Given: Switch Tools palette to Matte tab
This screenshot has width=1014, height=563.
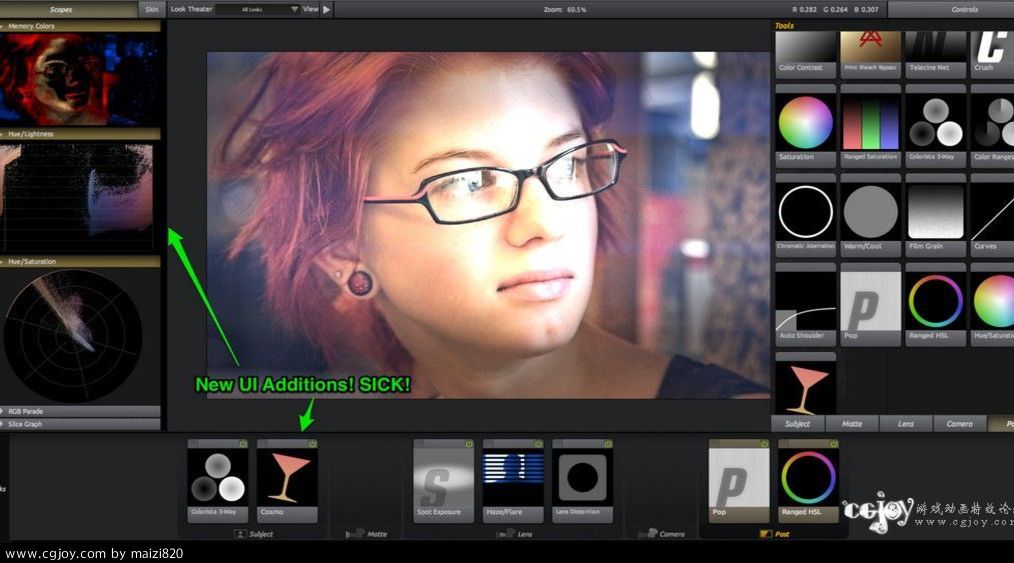Looking at the screenshot, I should [x=852, y=424].
